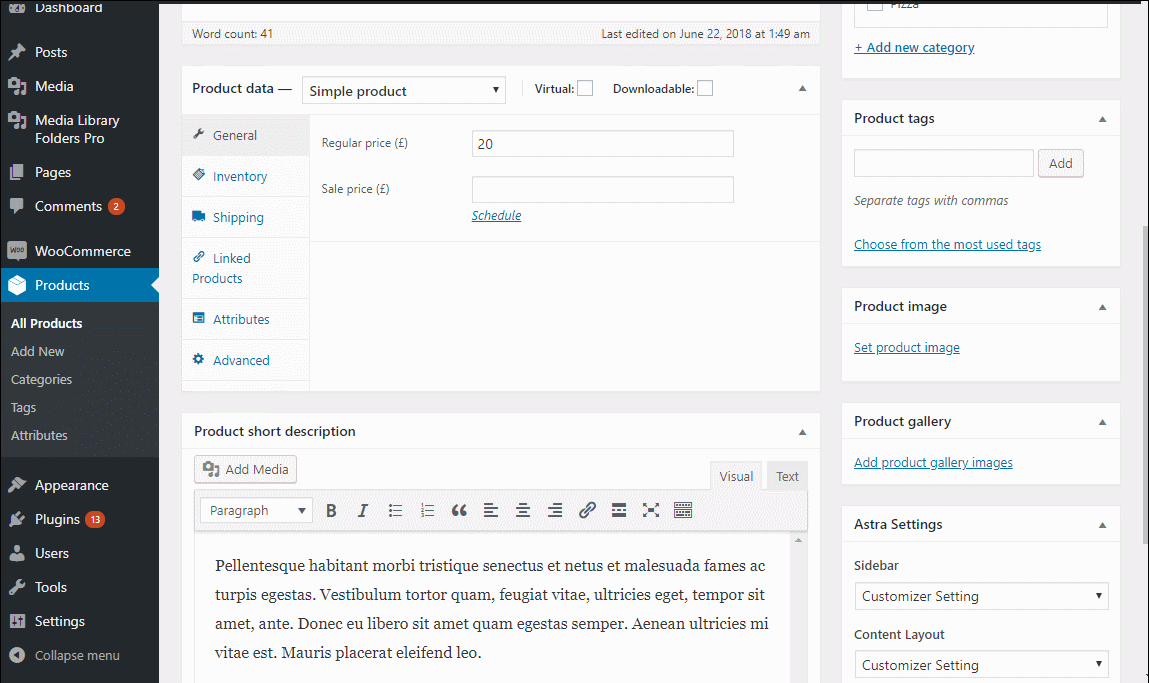Viewport: 1149px width, 683px height.
Task: Open the Content Layout dropdown
Action: [x=981, y=665]
